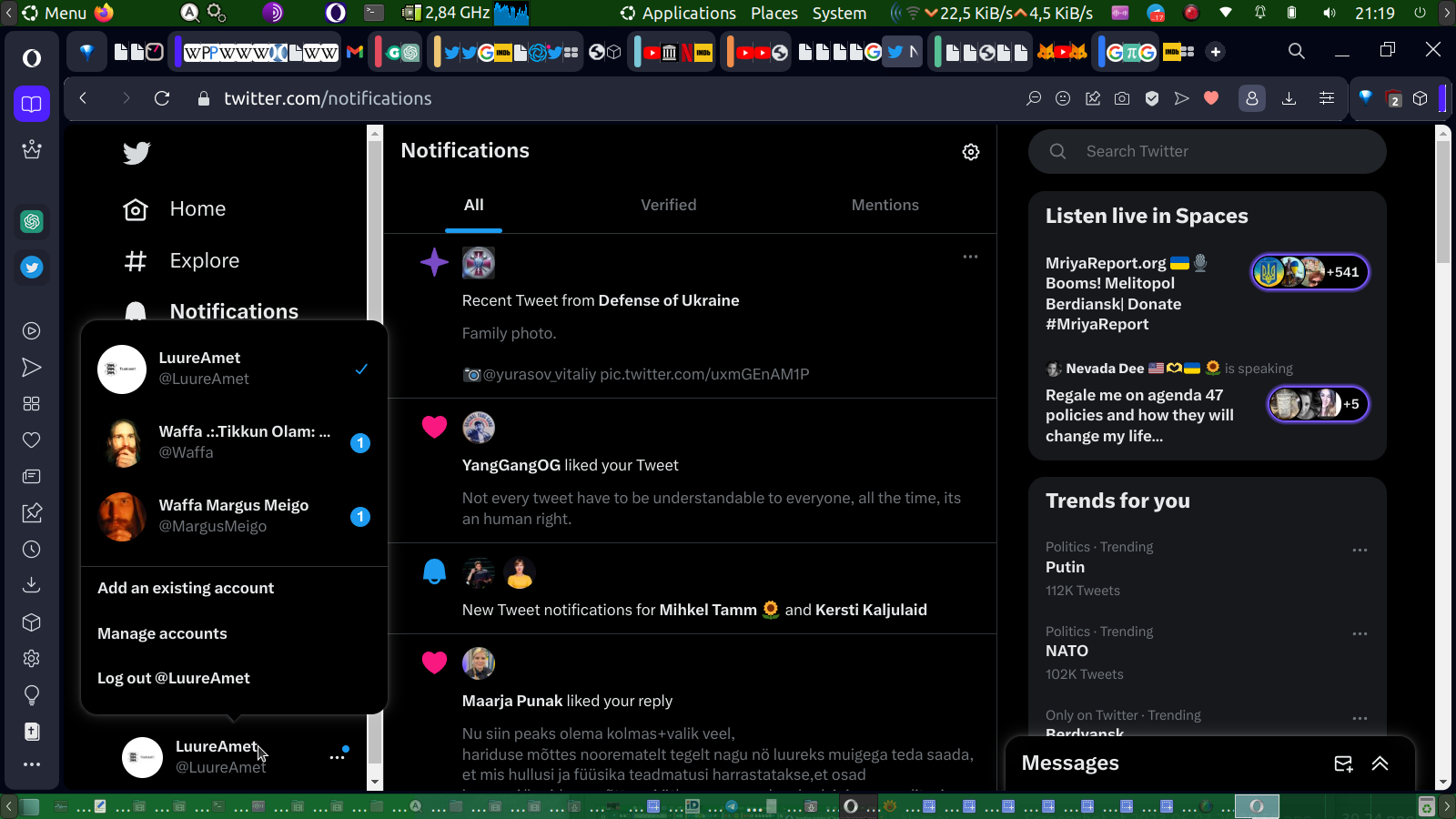
Task: Open more menu on Defense of Ukraine notification
Action: (970, 257)
